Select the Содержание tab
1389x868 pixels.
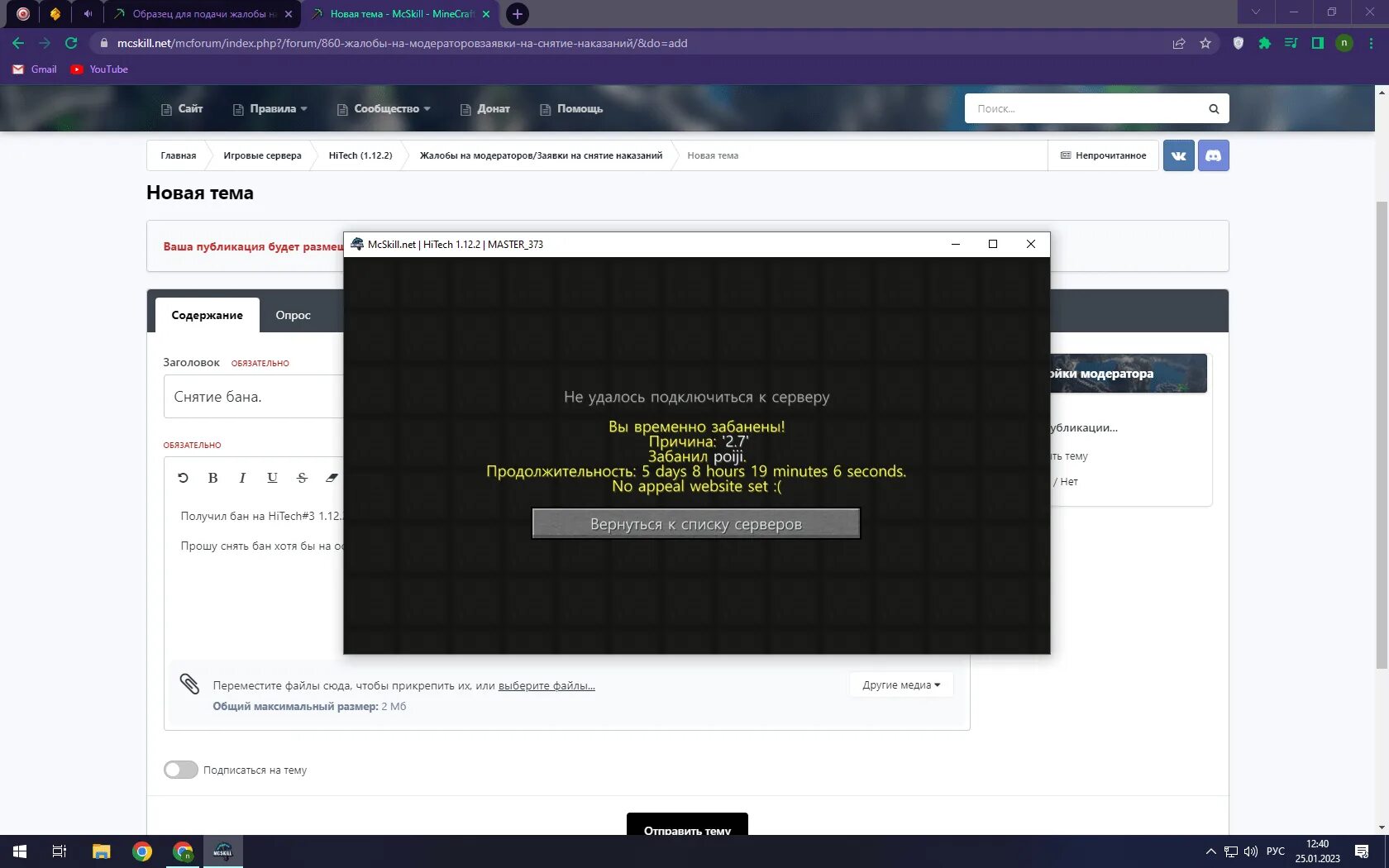[x=208, y=315]
